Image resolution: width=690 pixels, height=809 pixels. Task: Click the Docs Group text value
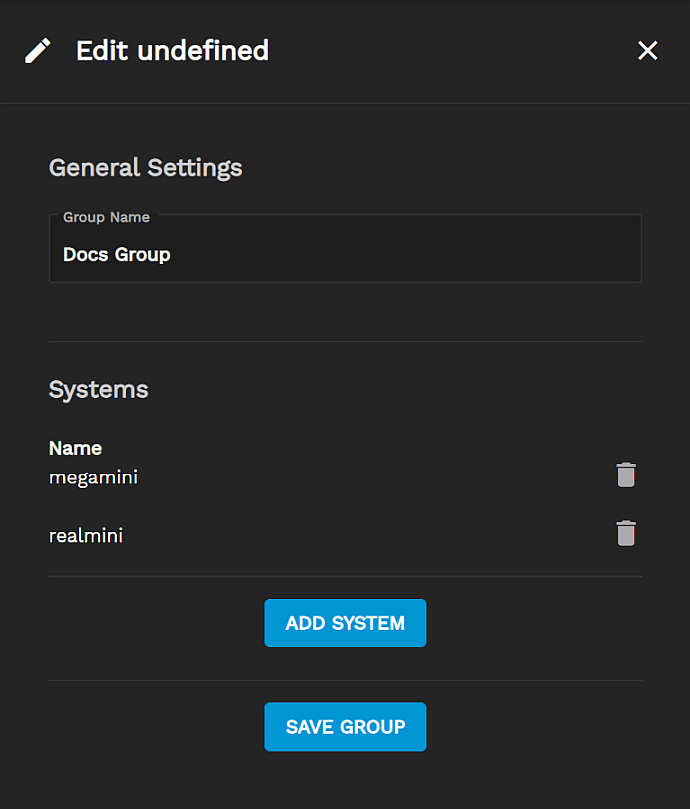click(117, 254)
